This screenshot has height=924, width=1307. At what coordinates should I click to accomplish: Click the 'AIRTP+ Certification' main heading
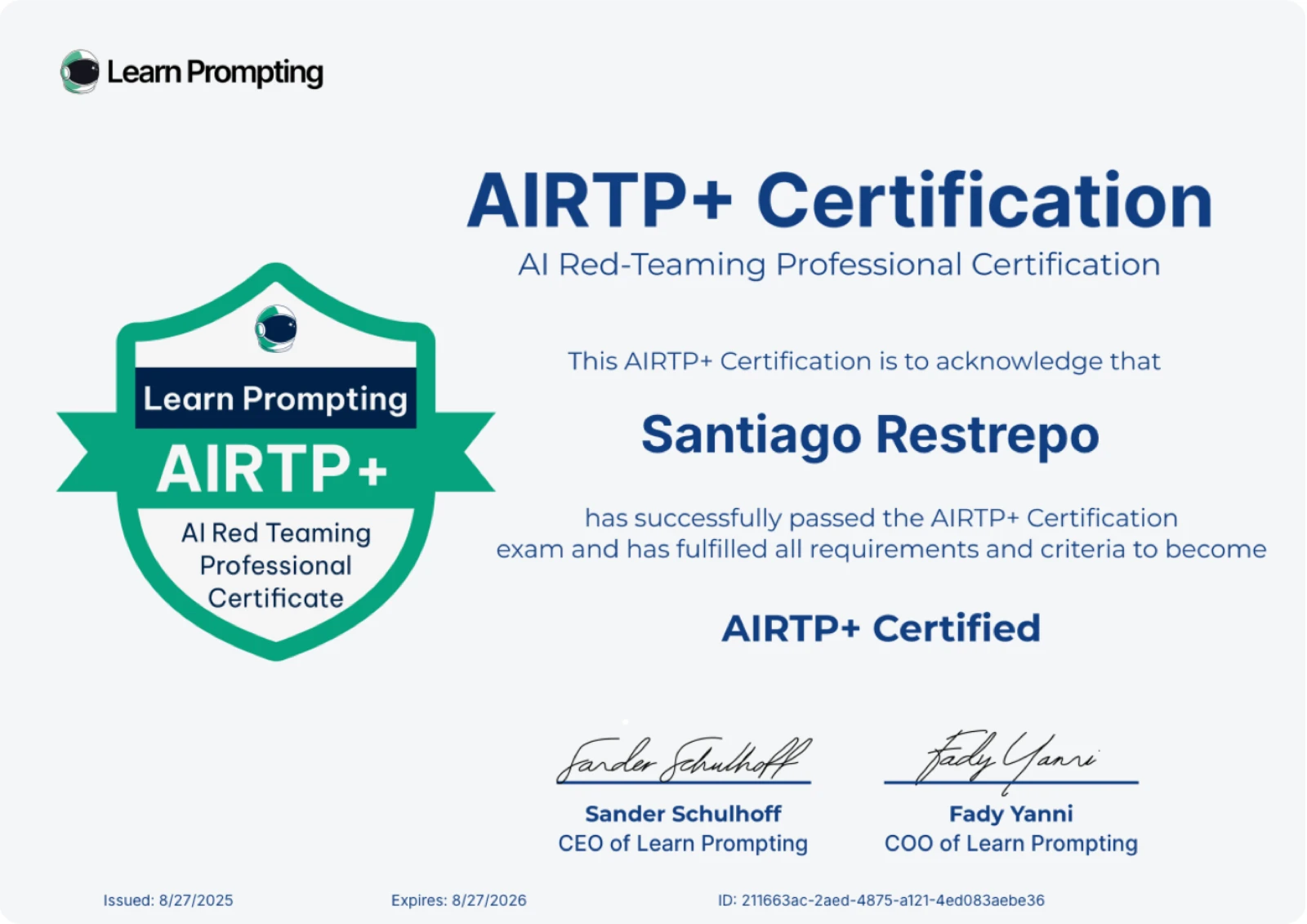pyautogui.click(x=840, y=200)
